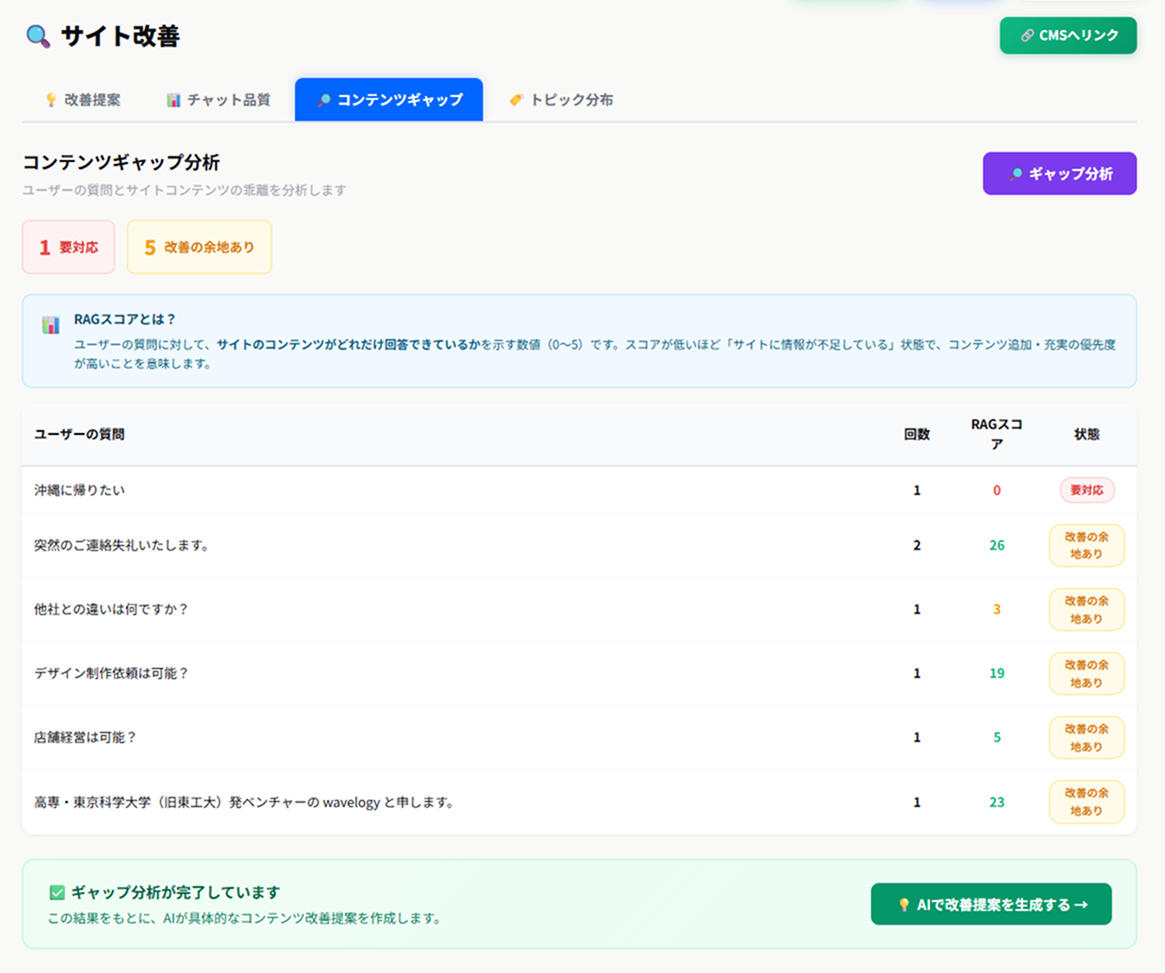
Task: Click the magnifier icon on コンテンツギャップ tab
Action: [x=323, y=100]
